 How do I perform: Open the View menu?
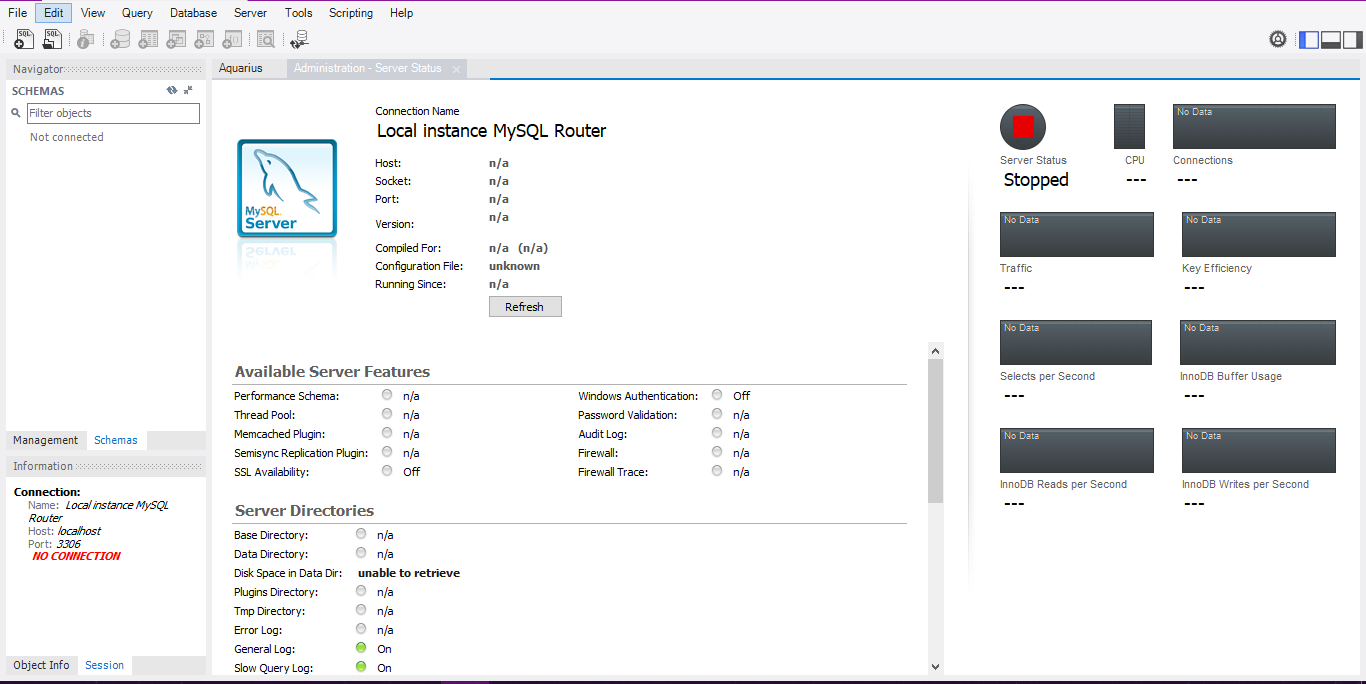pyautogui.click(x=93, y=13)
